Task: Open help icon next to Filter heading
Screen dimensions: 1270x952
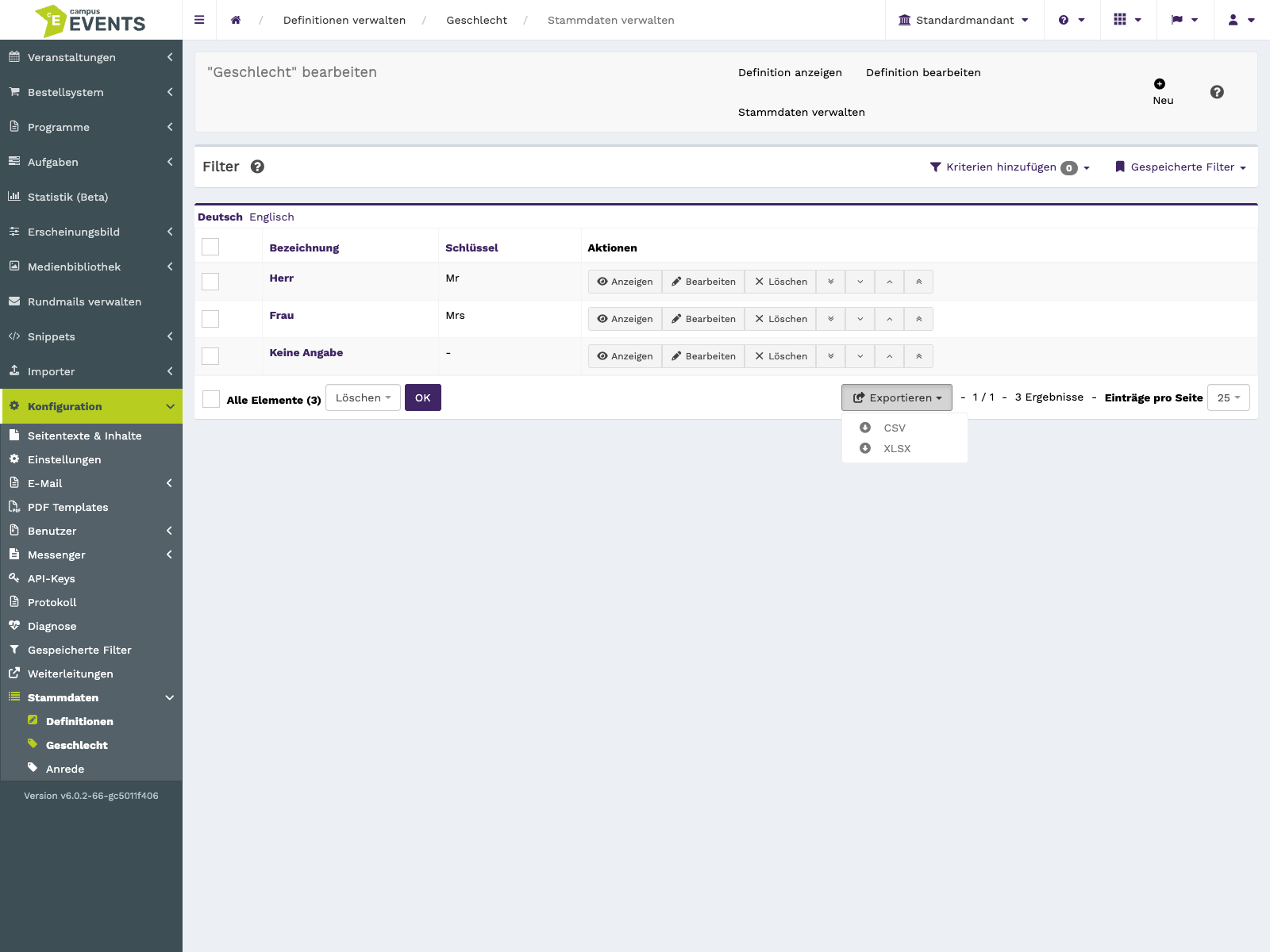Action: [257, 167]
